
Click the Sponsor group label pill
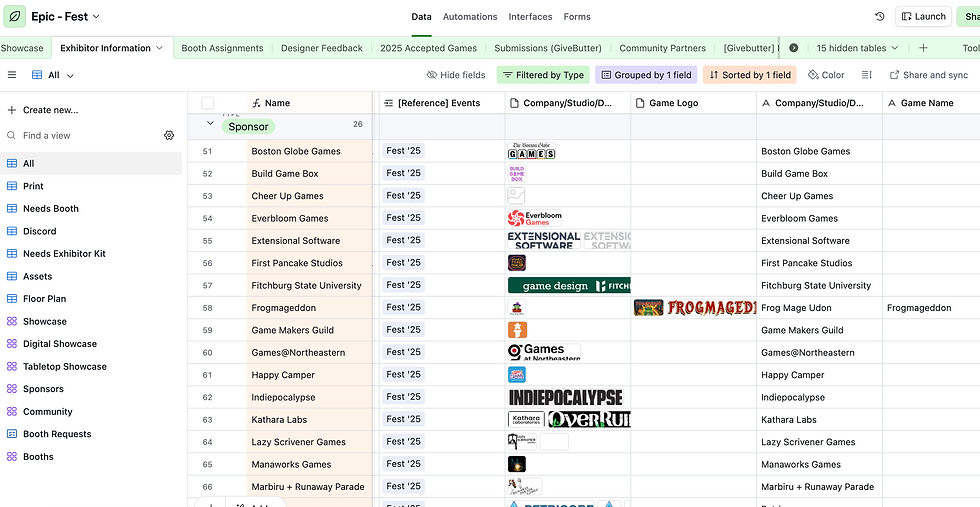tap(248, 126)
